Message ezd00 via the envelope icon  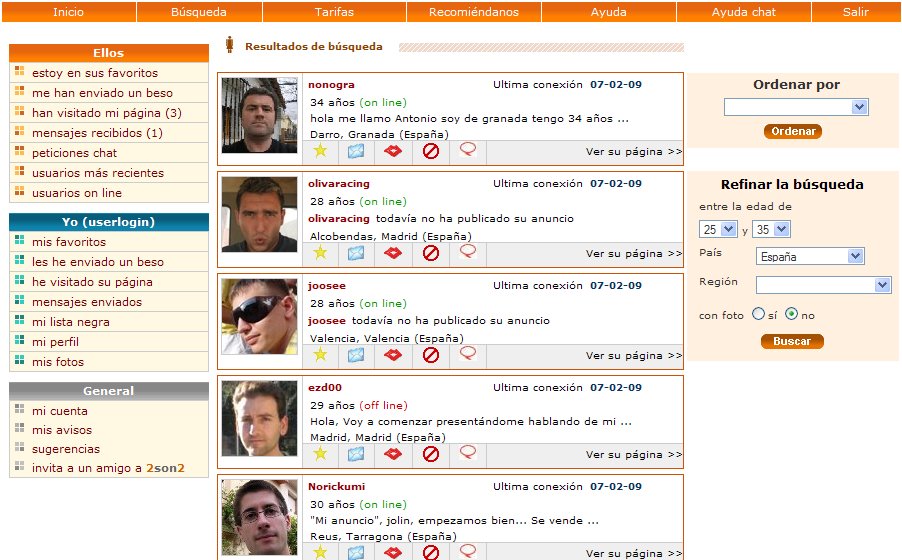(356, 454)
